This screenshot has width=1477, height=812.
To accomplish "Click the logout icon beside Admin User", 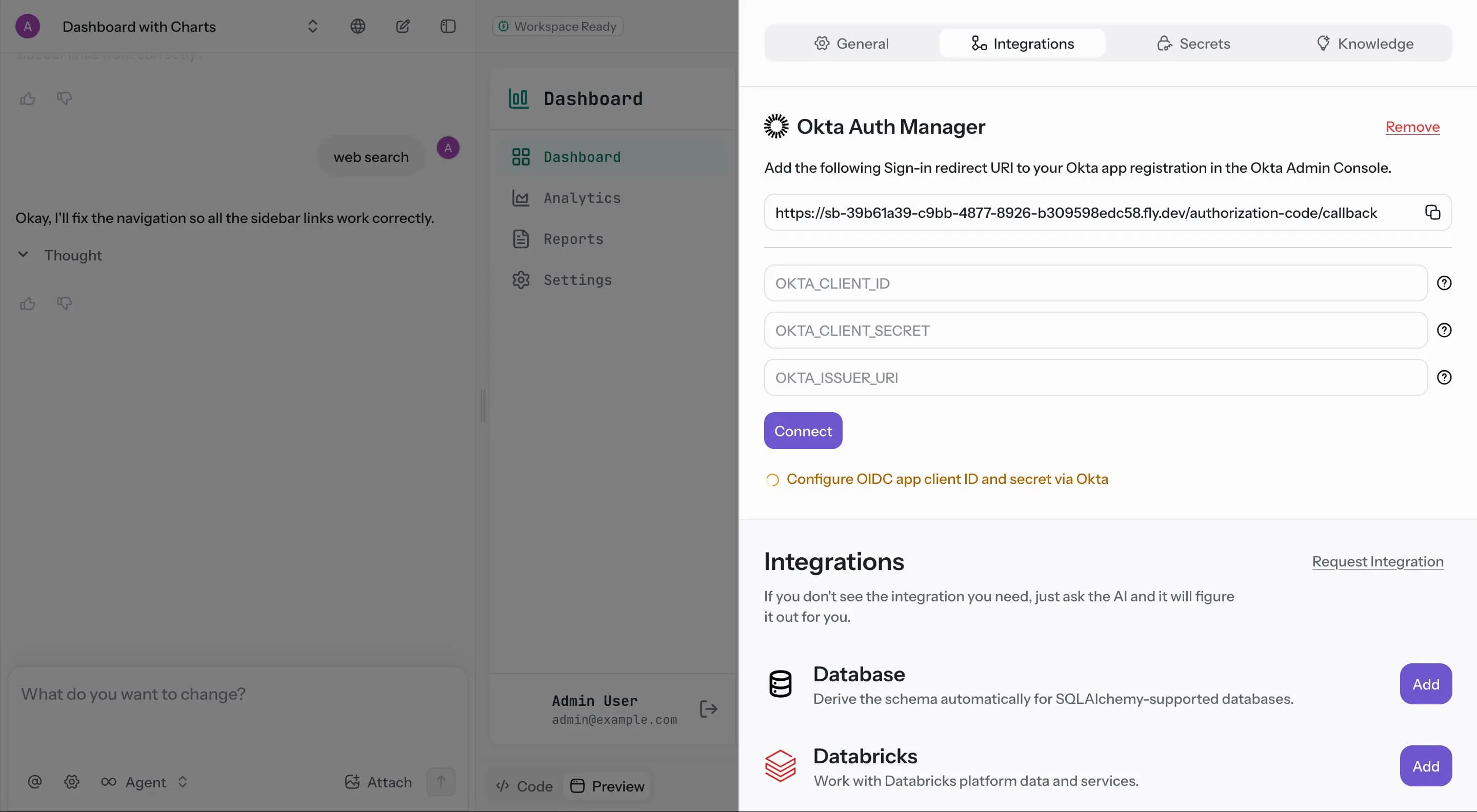I will tap(708, 709).
